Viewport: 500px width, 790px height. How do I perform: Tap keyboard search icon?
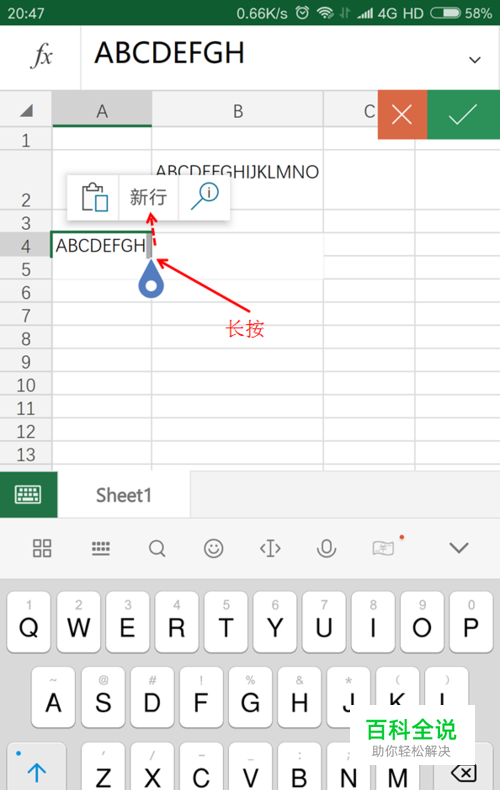tap(157, 548)
